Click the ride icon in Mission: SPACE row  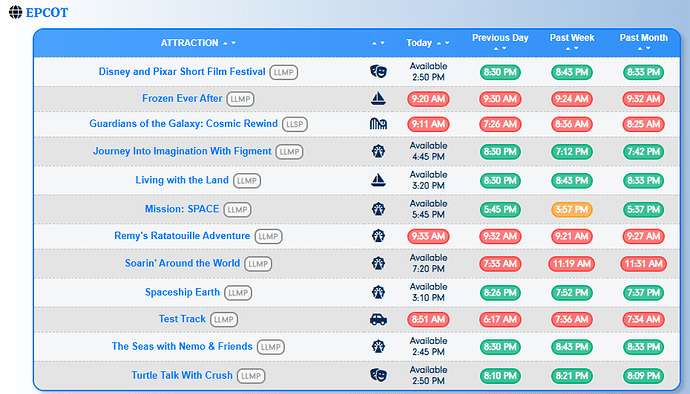point(378,209)
